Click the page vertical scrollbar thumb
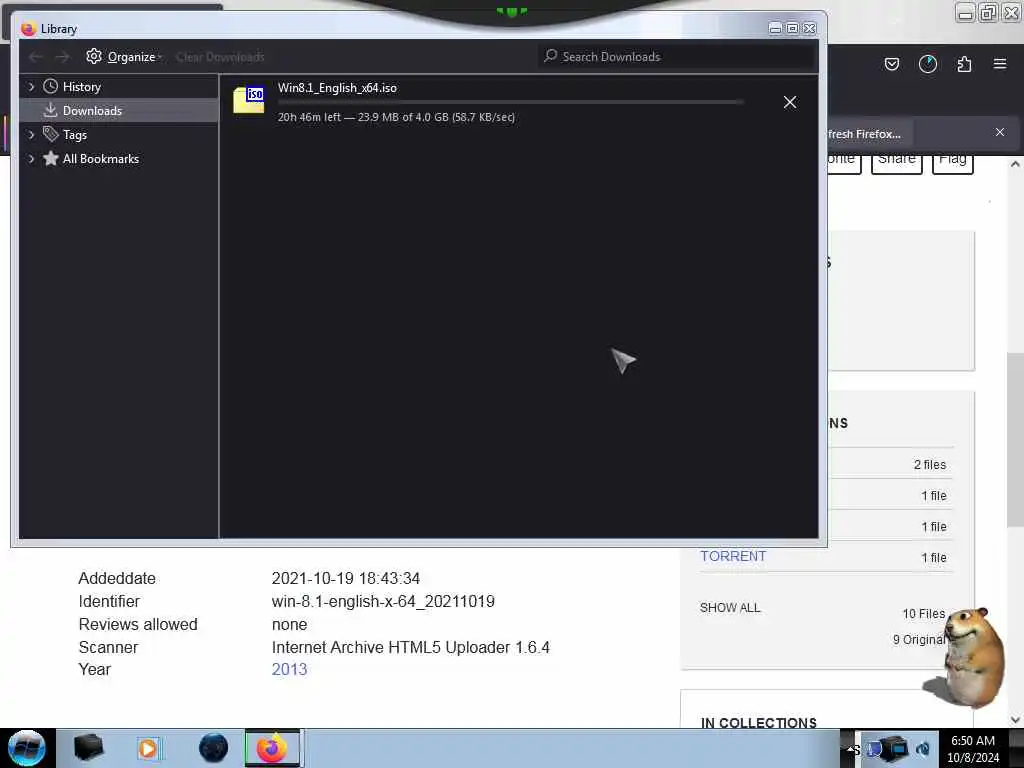1024x768 pixels. 1015,440
